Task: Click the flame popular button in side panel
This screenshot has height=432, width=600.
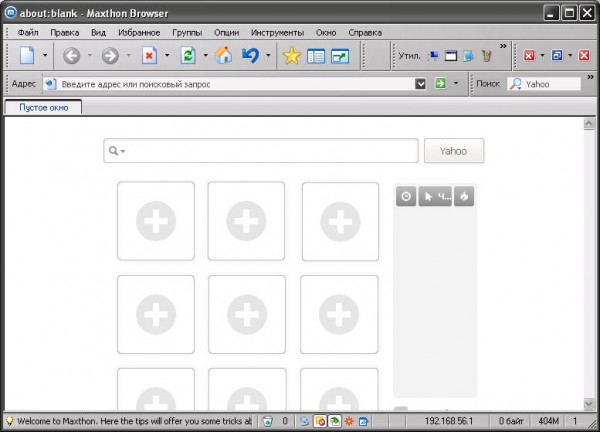Action: click(464, 196)
